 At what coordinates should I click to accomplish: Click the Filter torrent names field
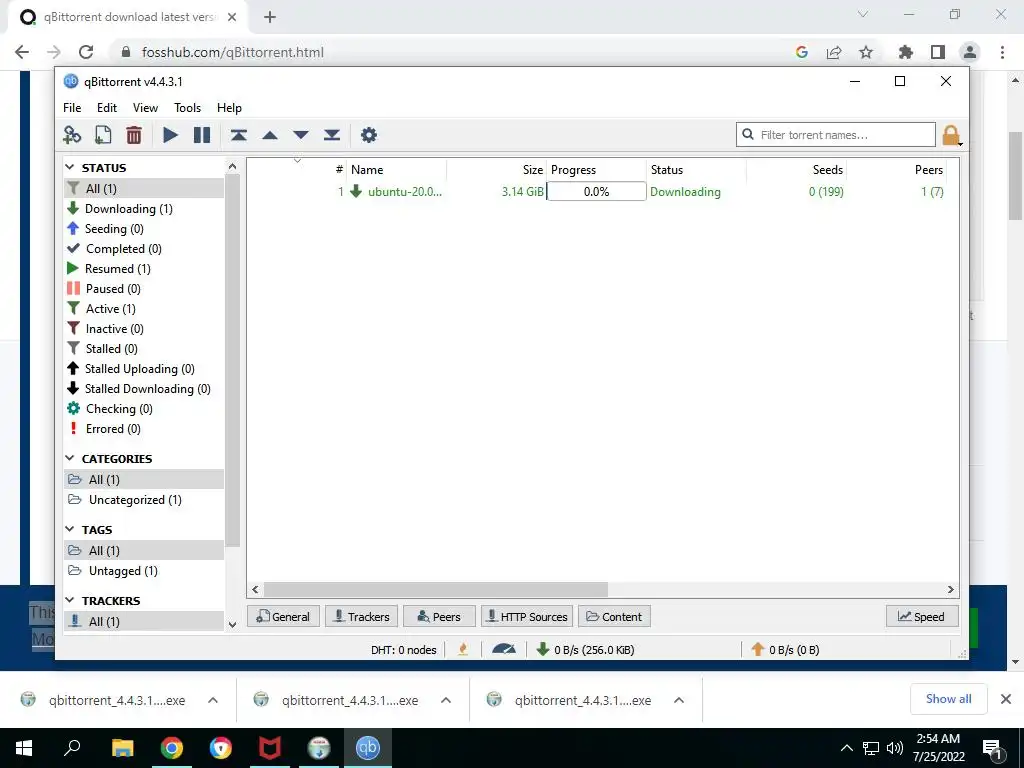[x=836, y=135]
